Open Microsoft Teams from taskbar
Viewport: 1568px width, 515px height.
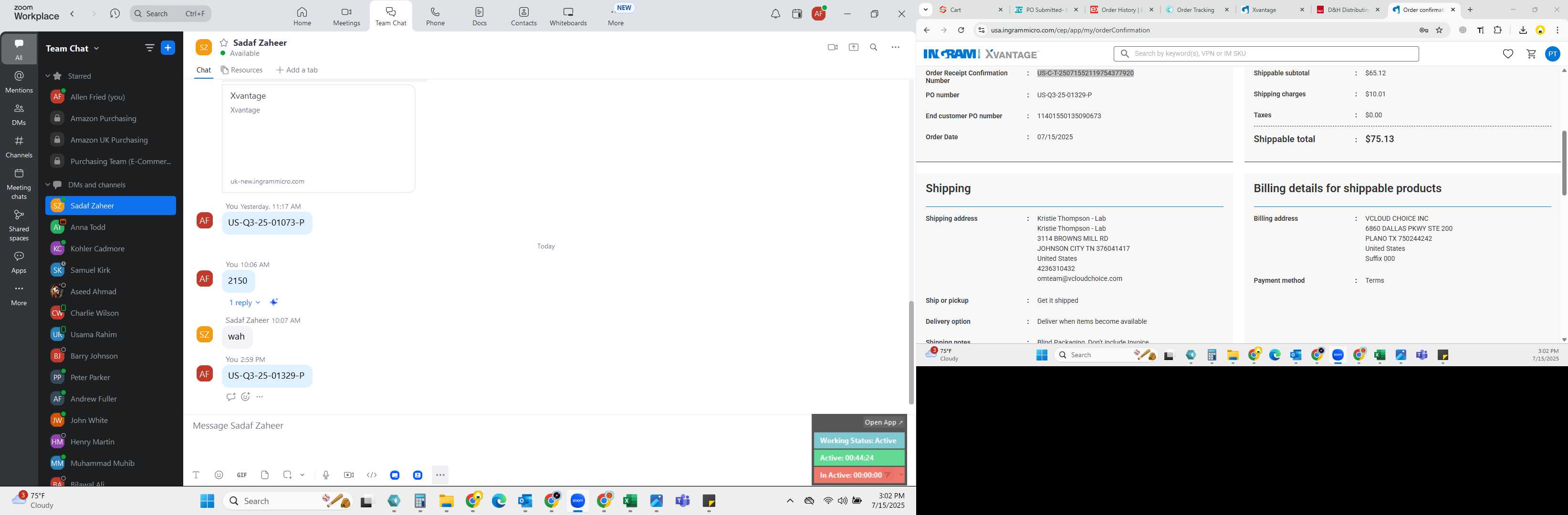[x=682, y=501]
